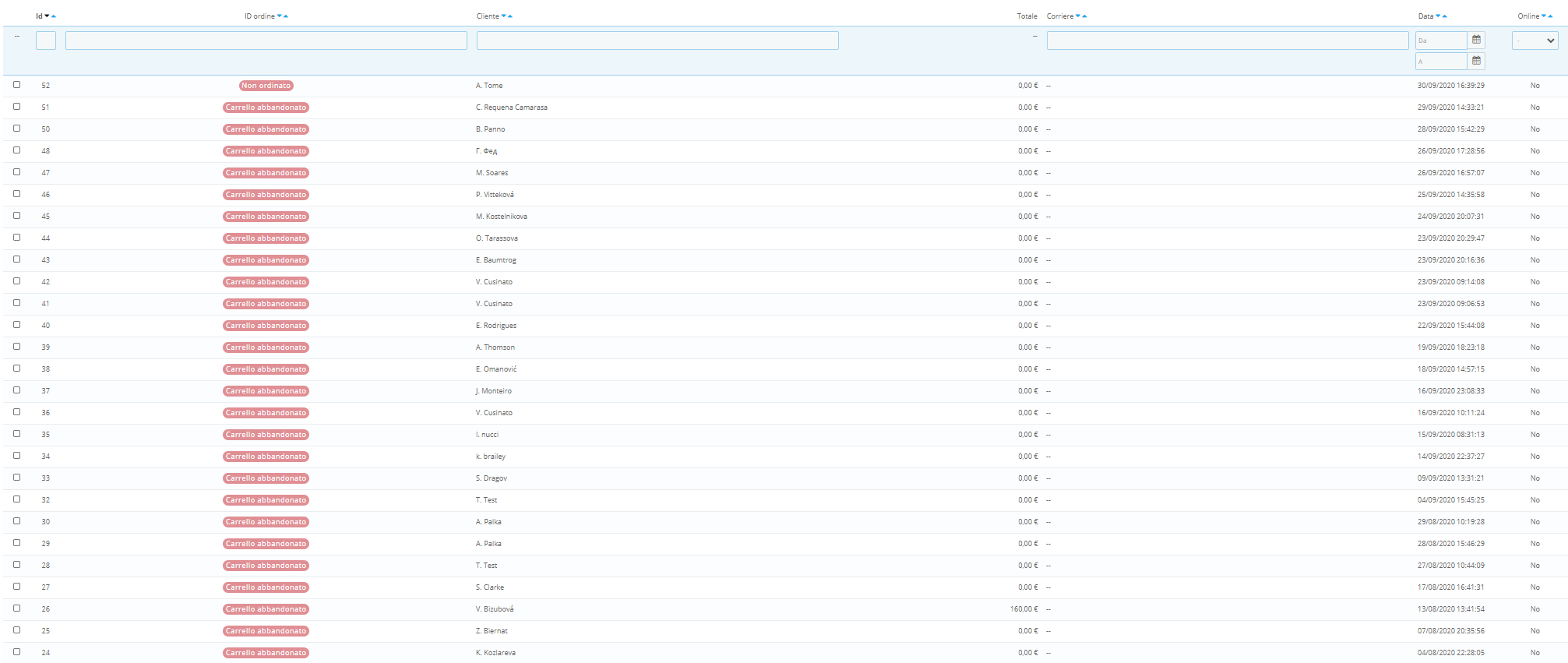Sort Data column descending
The height and width of the screenshot is (663, 1568).
click(1438, 16)
